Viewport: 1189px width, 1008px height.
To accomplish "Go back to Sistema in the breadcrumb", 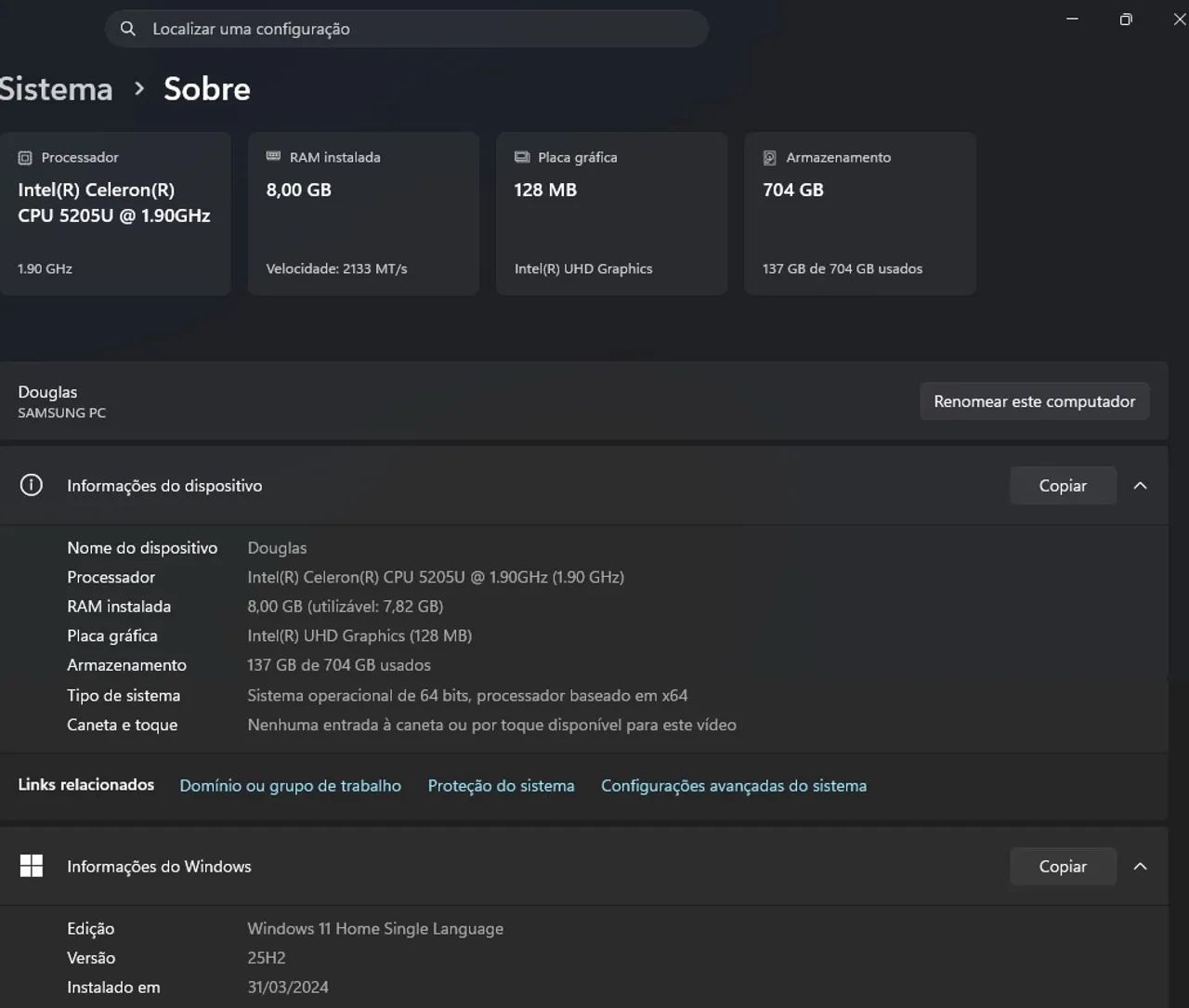I will (x=56, y=89).
